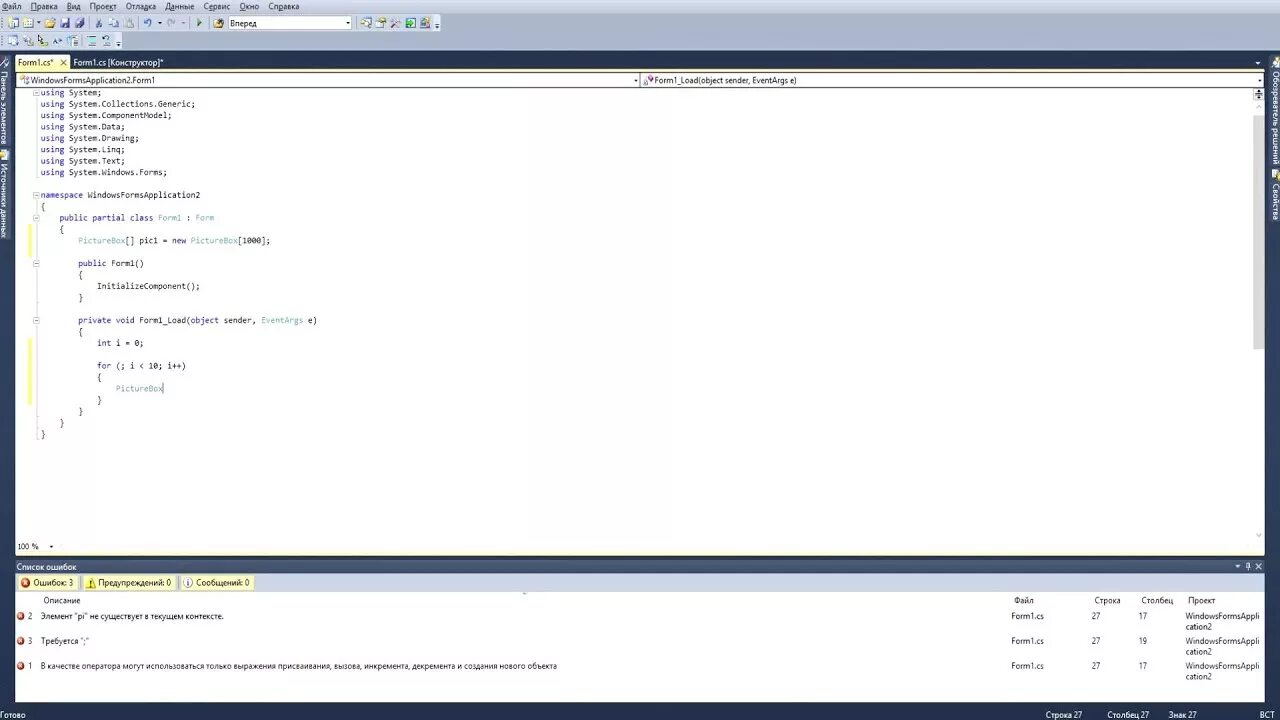Click the New Project toolbar icon
Viewport: 1280px width, 720px height.
coord(12,23)
